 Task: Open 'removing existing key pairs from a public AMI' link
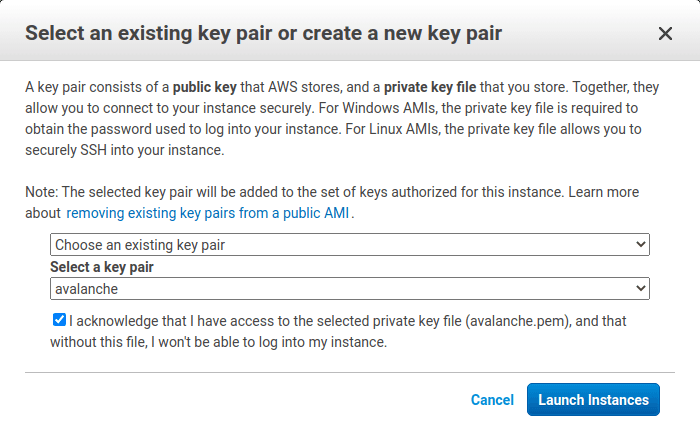[209, 213]
